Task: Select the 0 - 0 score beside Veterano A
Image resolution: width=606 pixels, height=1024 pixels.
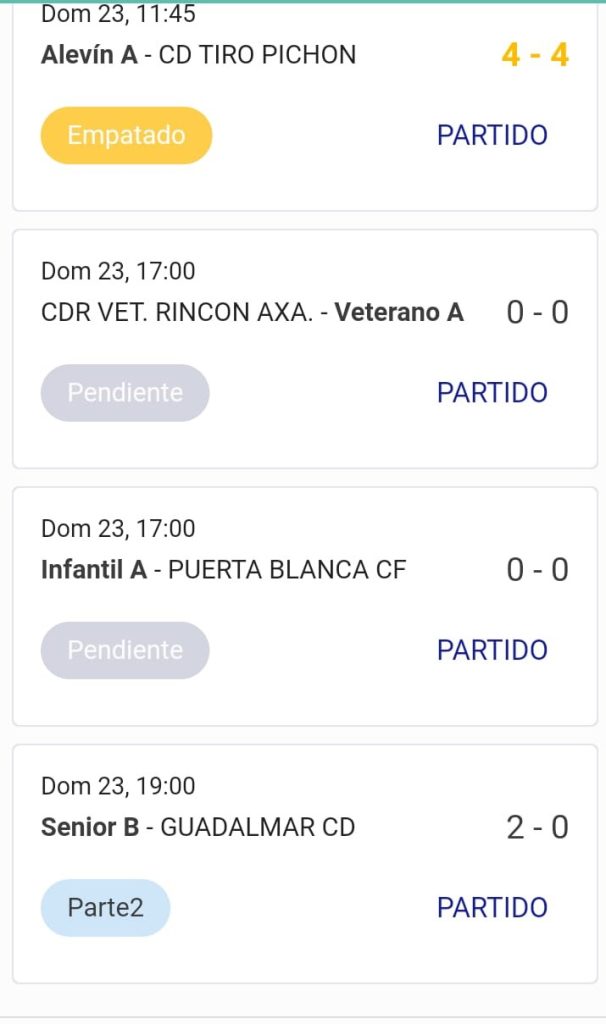Action: pyautogui.click(x=537, y=312)
